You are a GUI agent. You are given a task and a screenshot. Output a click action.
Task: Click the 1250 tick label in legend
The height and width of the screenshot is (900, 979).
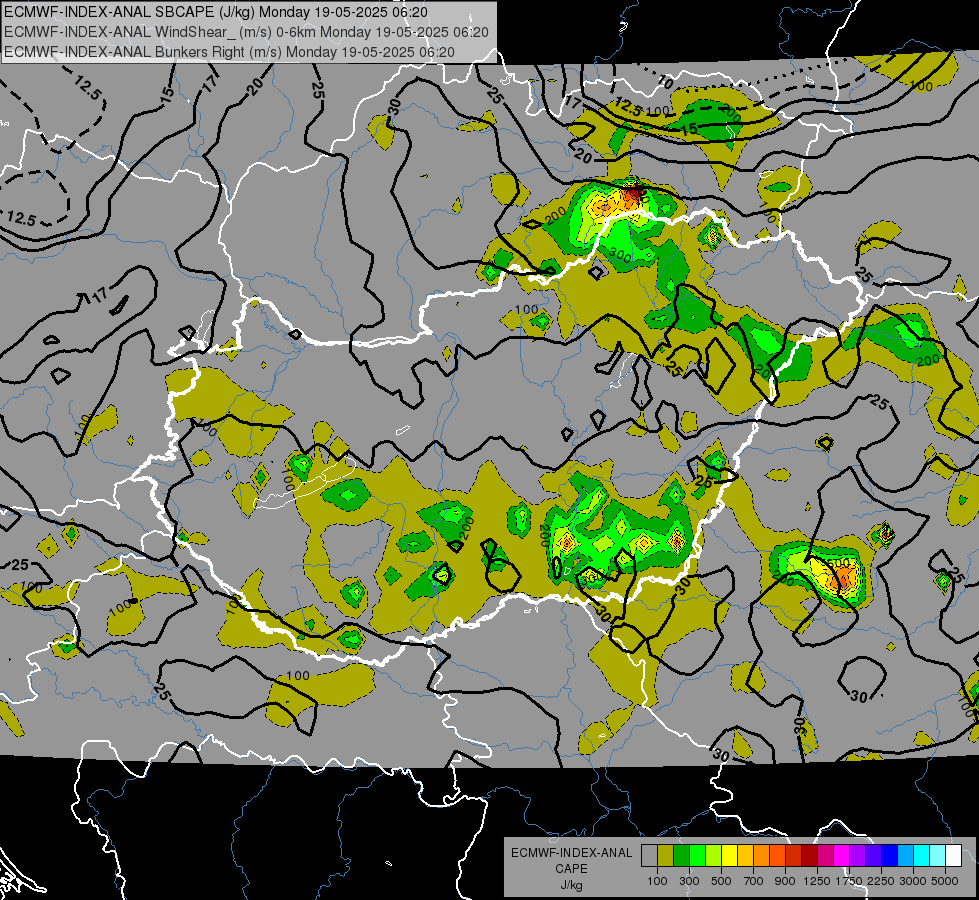817,881
